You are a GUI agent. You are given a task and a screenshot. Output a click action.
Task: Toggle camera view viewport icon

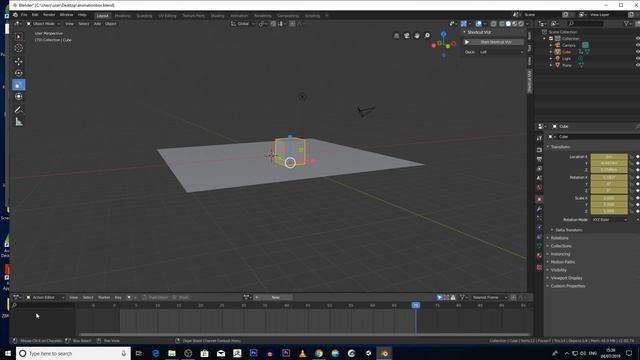point(407,36)
